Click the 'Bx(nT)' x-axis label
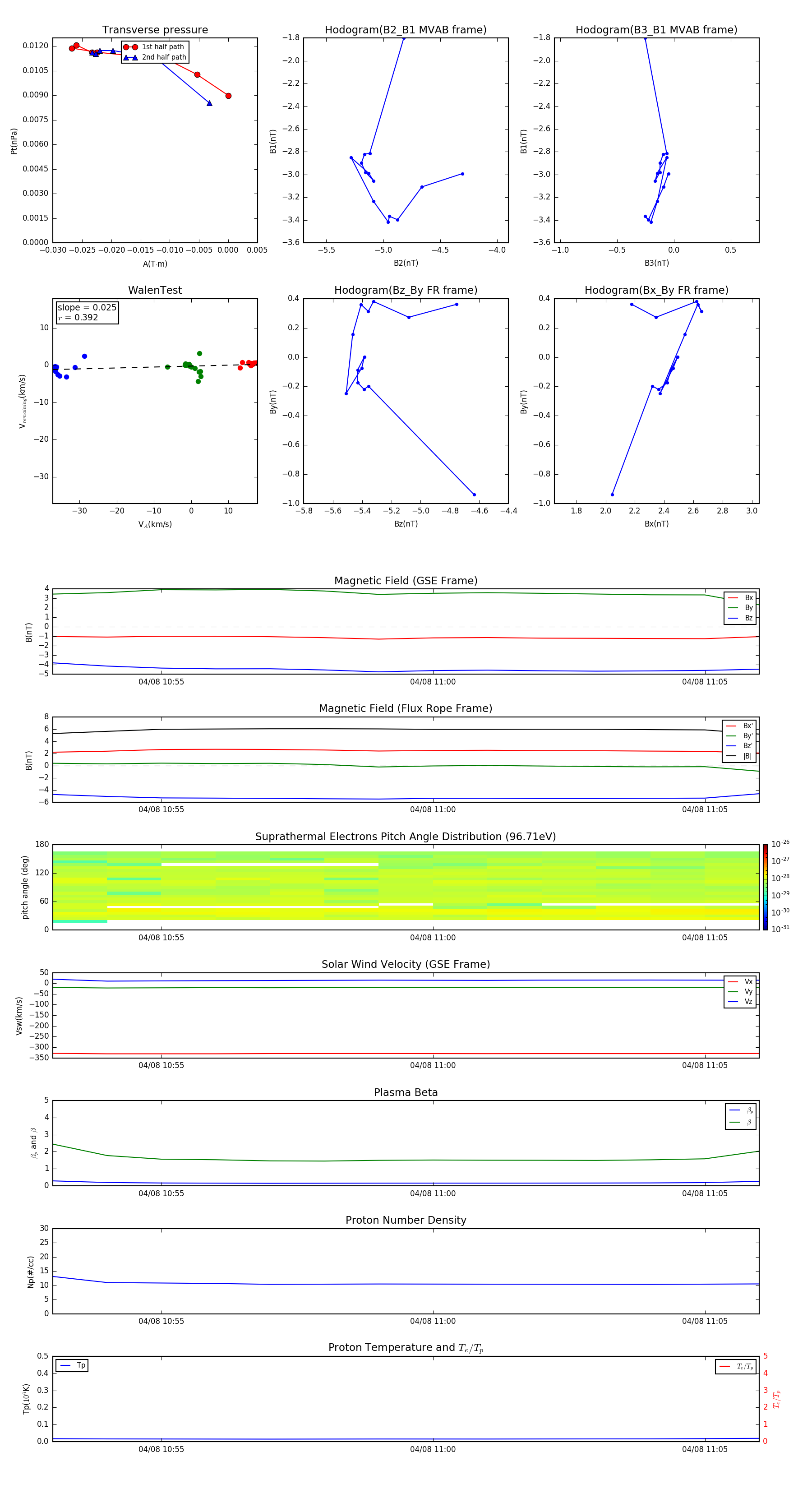Screen dimensions: 812x1489 [x=656, y=524]
